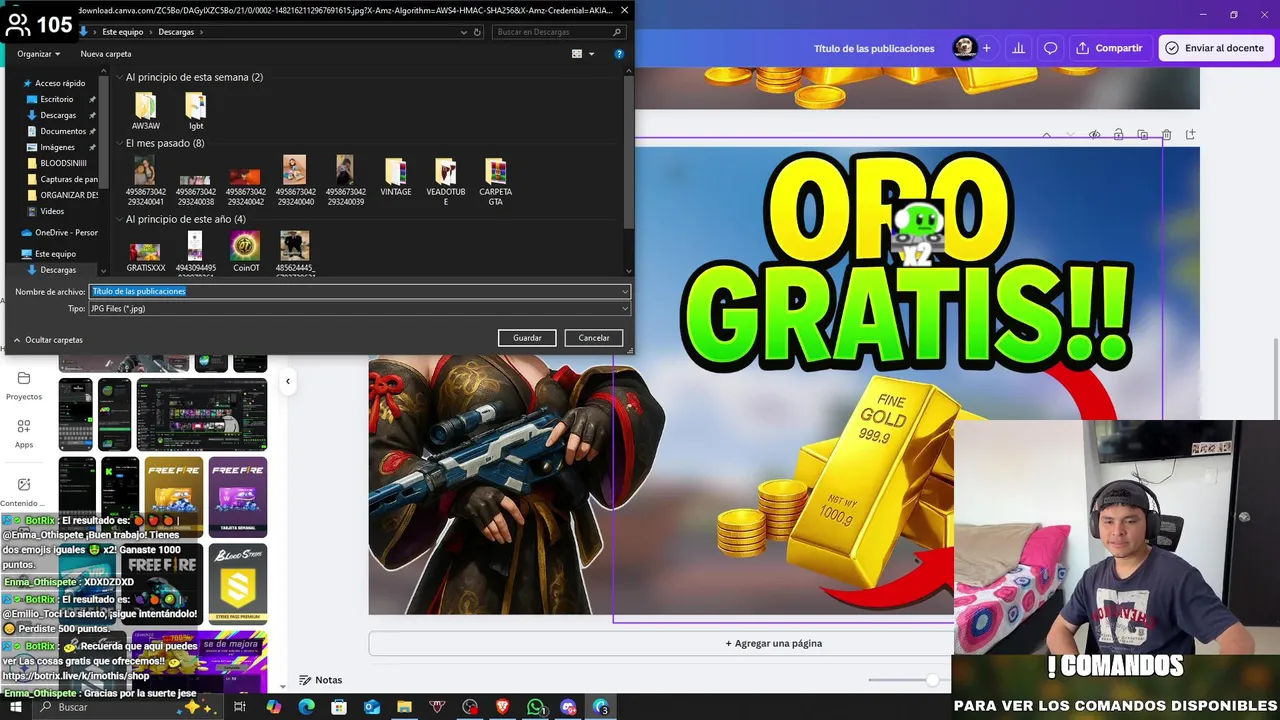Select the BLOODSINIIII folder in navigation pane
The width and height of the screenshot is (1280, 720).
56,163
